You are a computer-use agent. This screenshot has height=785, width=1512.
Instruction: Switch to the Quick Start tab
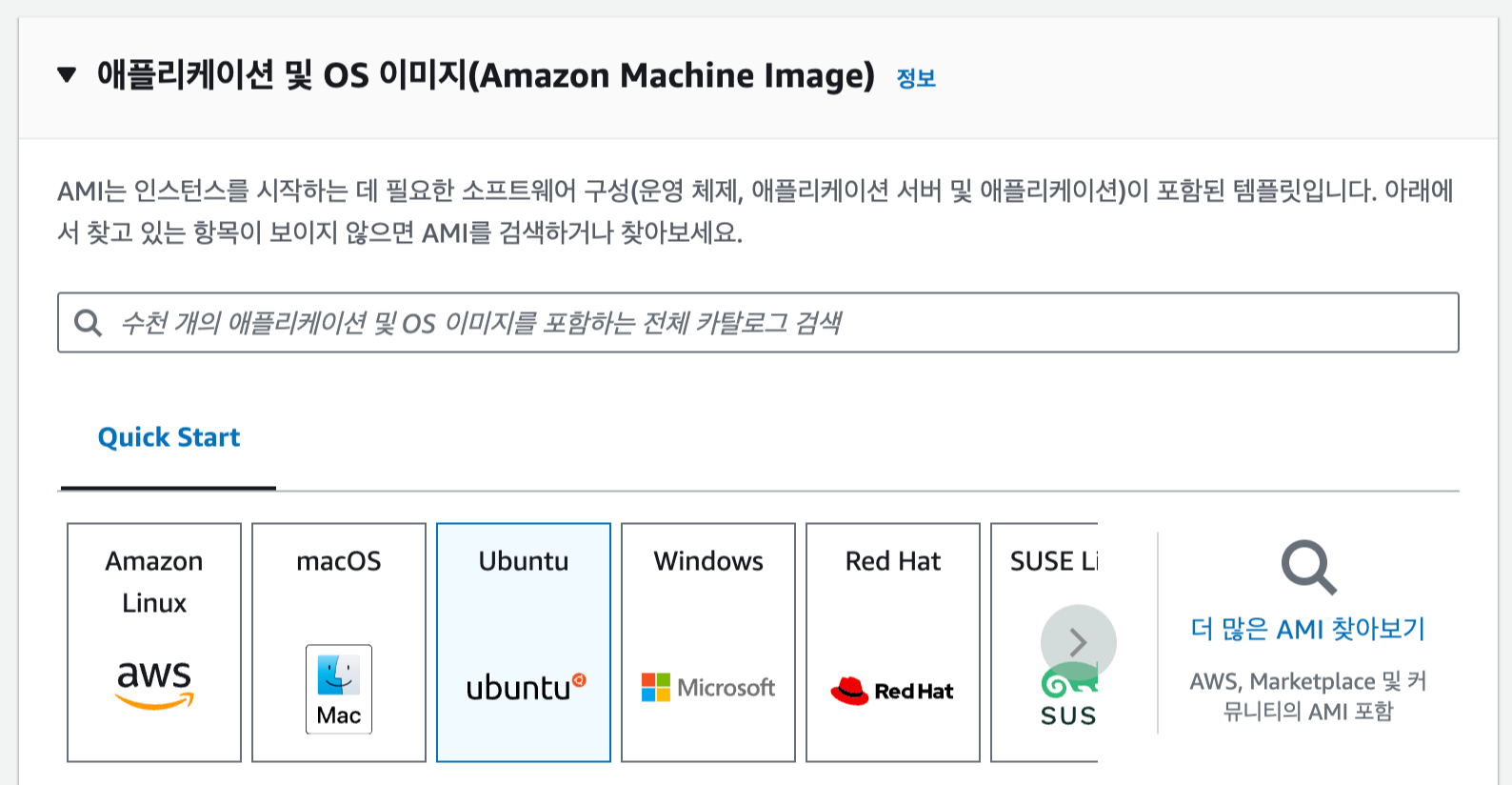169,437
